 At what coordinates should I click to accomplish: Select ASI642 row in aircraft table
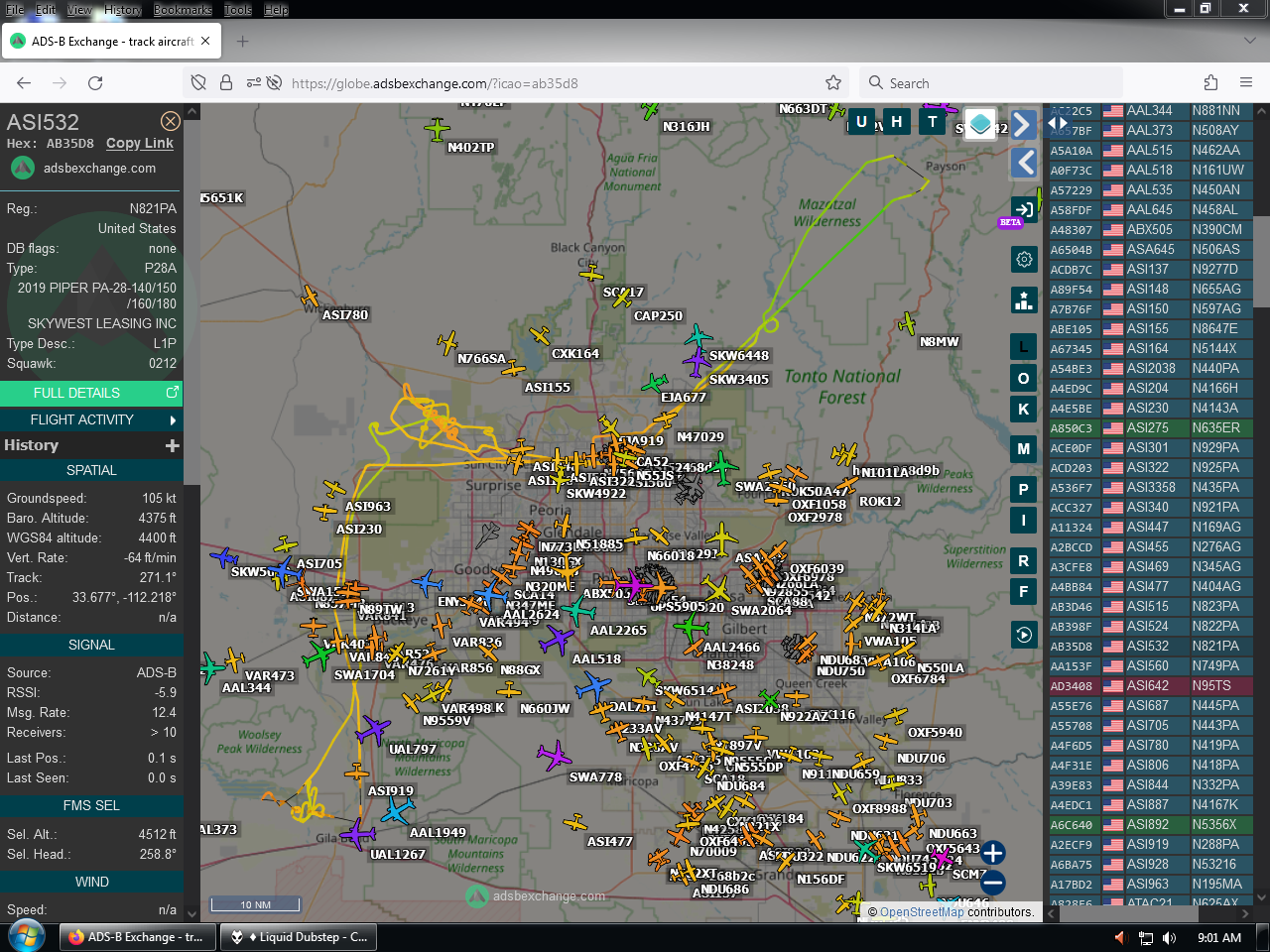coord(1151,686)
